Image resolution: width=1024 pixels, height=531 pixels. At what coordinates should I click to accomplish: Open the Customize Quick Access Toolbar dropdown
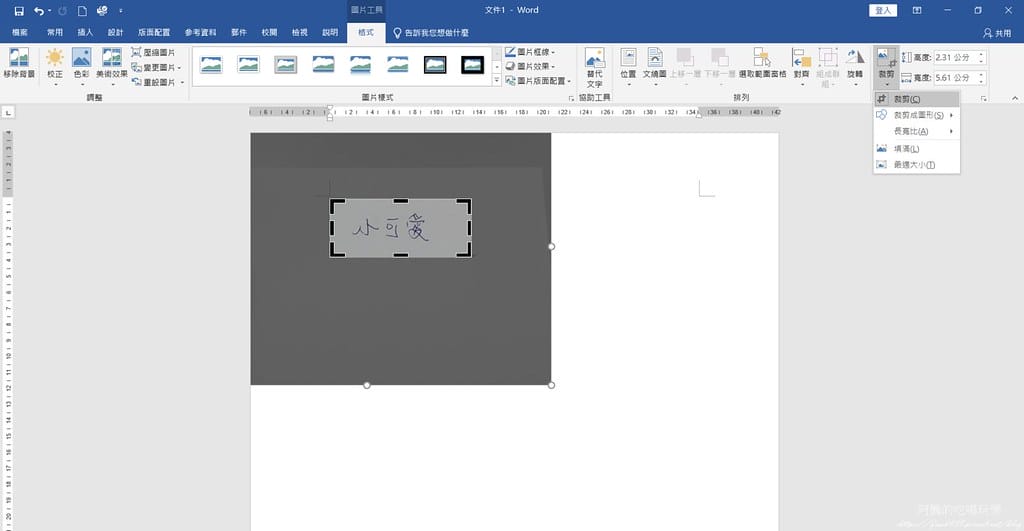(121, 10)
